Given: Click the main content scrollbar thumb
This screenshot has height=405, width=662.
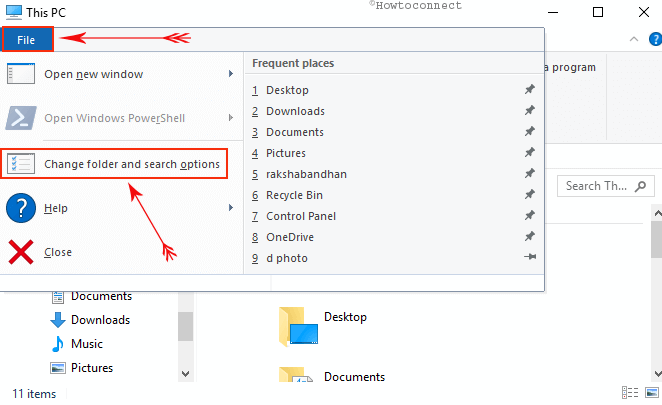Looking at the screenshot, I should (x=657, y=239).
